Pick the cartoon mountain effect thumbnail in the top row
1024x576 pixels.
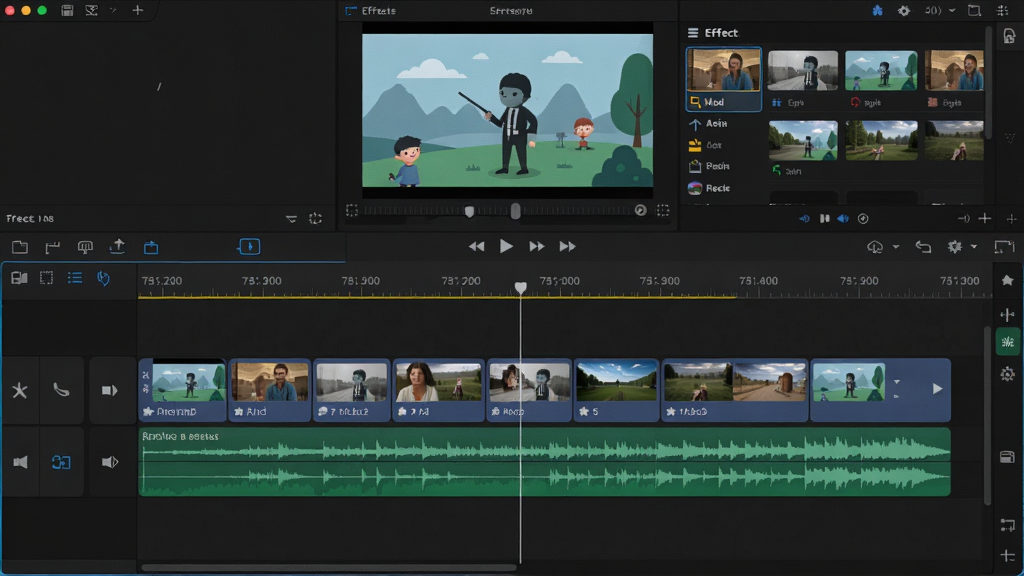tap(881, 71)
